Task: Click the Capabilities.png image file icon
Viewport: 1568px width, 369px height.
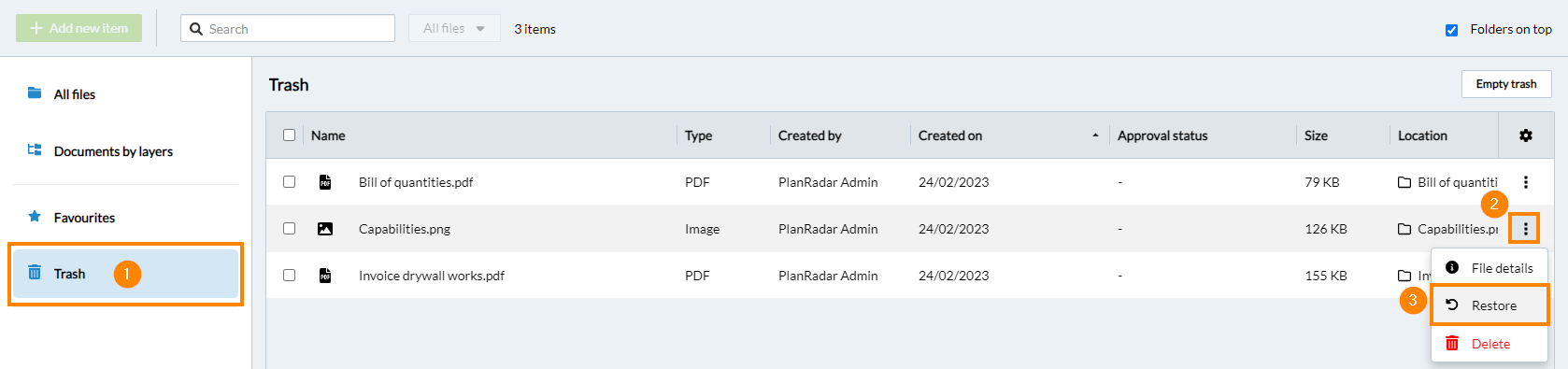Action: click(x=325, y=229)
